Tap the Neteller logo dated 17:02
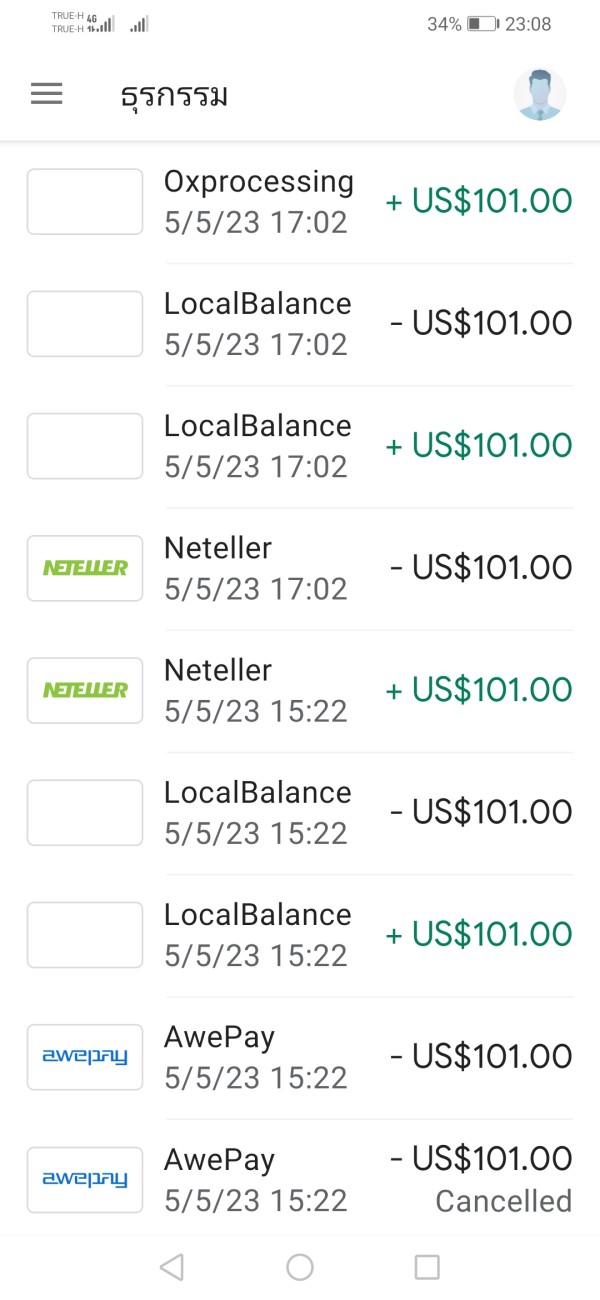The height and width of the screenshot is (1300, 600). coord(85,568)
